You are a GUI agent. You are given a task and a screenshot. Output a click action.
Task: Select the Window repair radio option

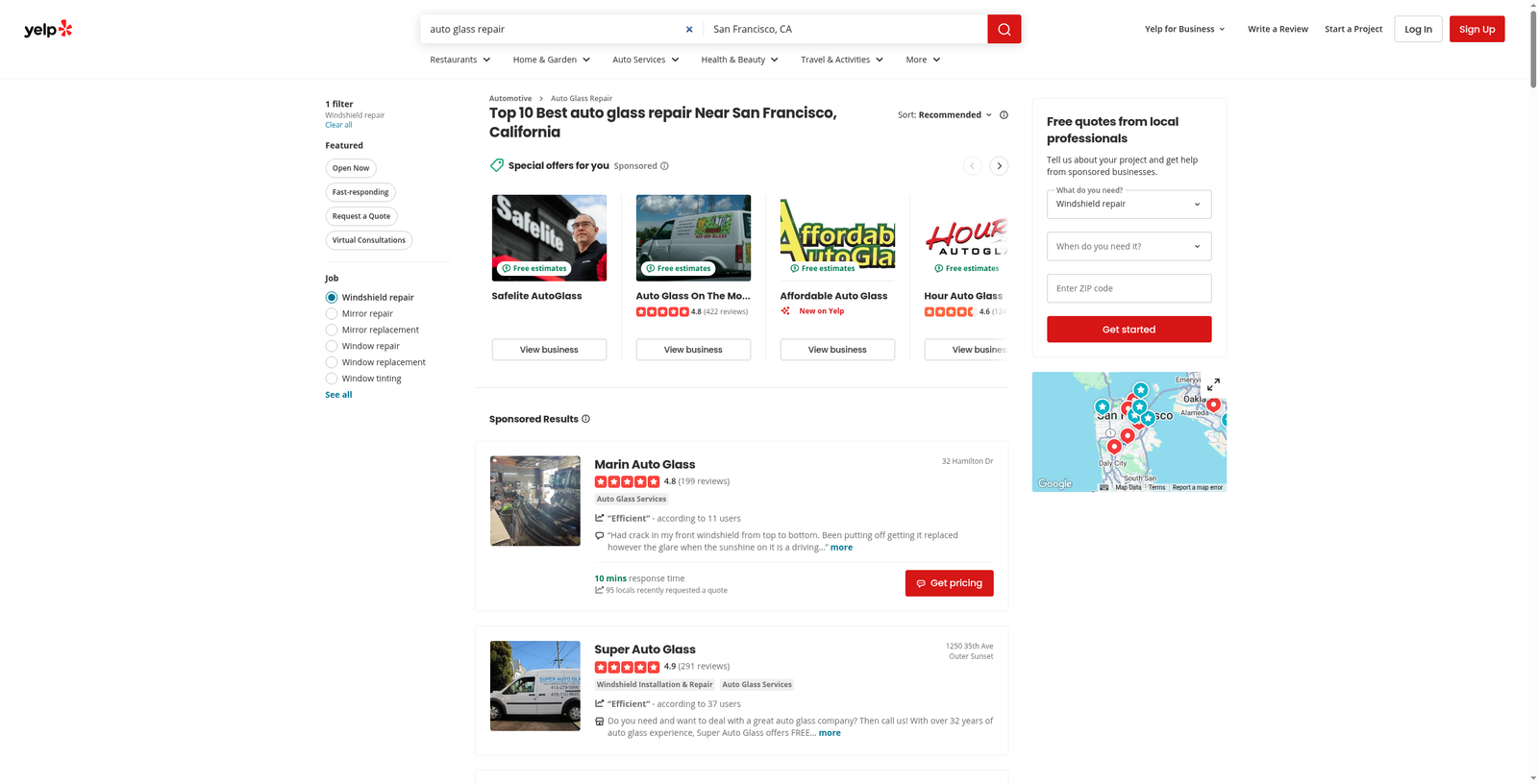point(332,347)
